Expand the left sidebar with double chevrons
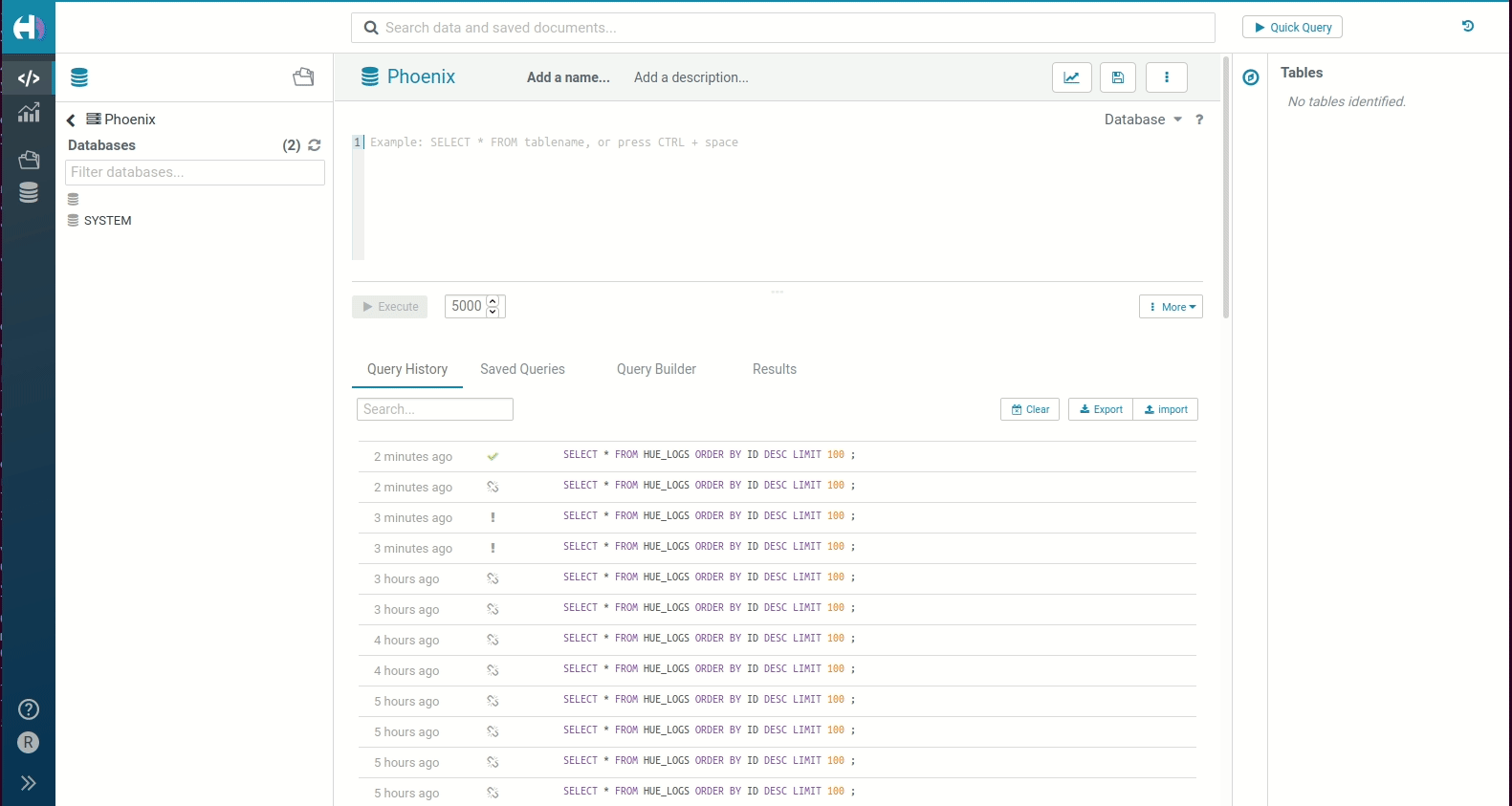Screen dimensions: 1512x806 pos(29,783)
